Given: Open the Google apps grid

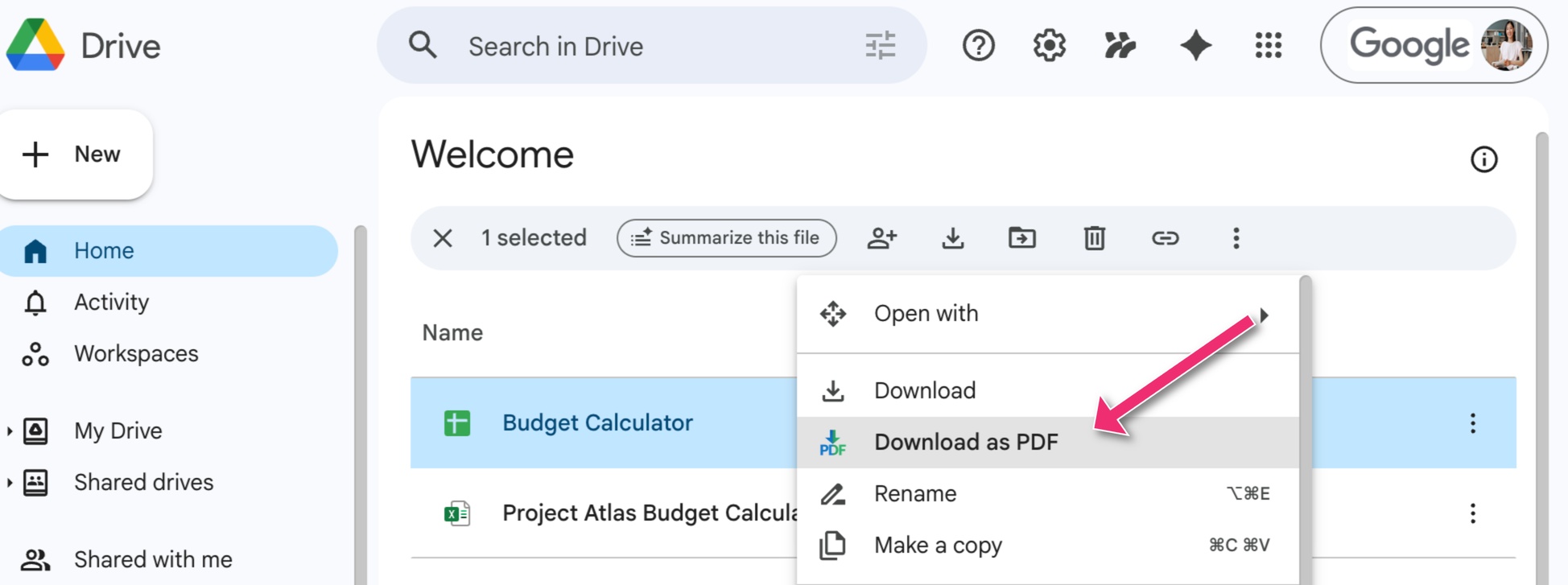Looking at the screenshot, I should (1268, 46).
